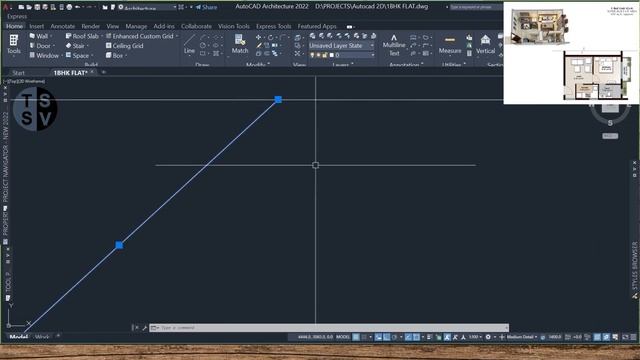Click the S direction on the ViewCube compass
640x360 pixels.
[x=610, y=122]
